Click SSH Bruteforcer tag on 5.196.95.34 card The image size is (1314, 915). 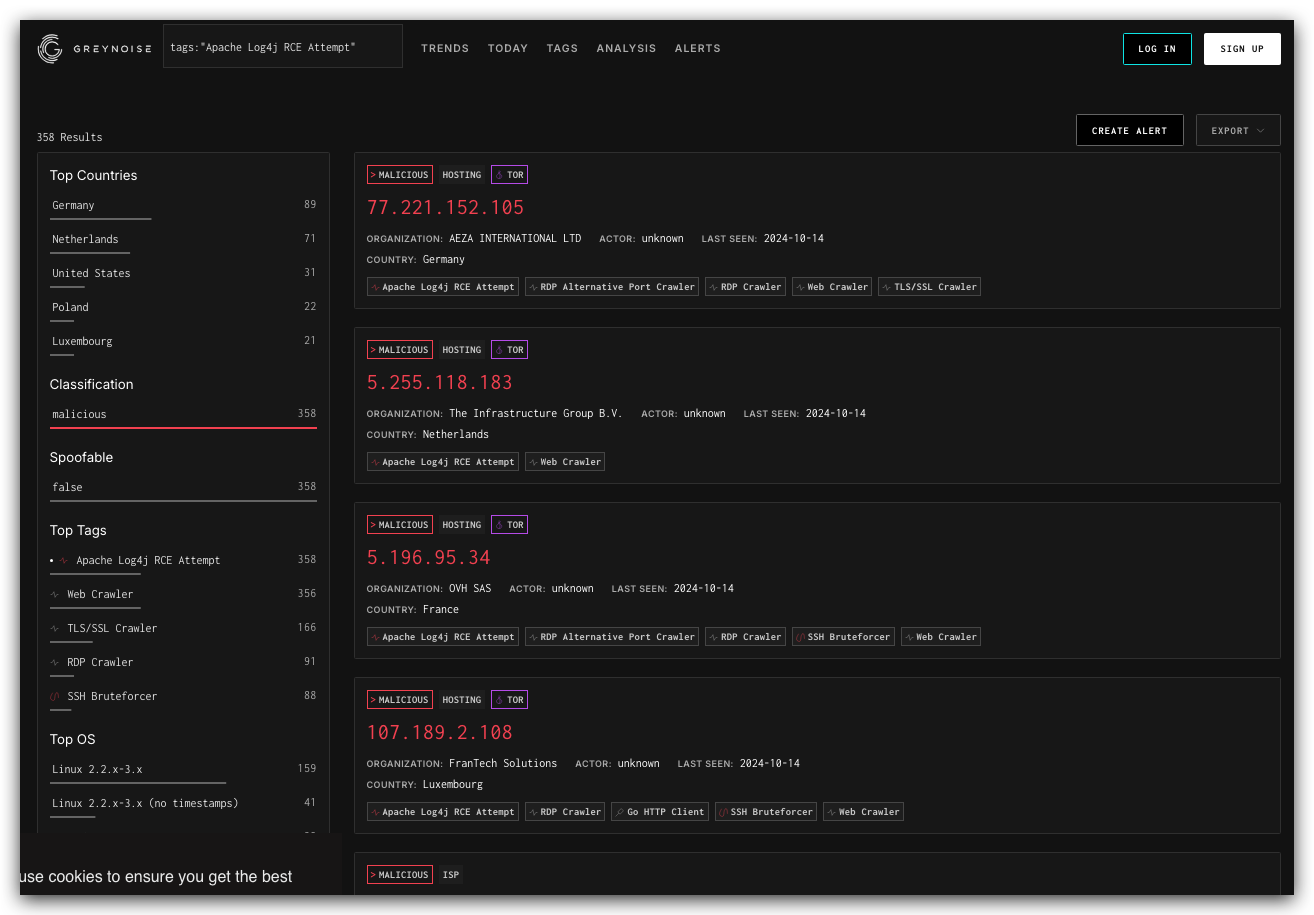843,637
